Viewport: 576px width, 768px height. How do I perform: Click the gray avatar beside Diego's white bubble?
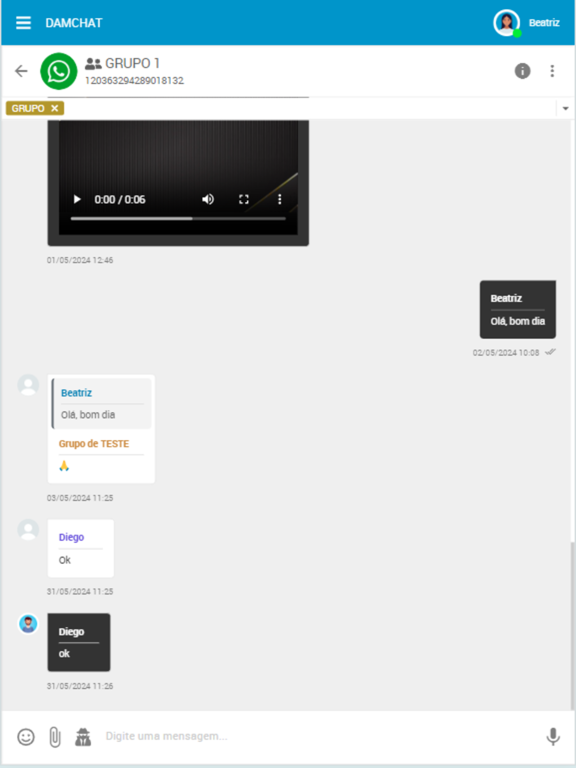(28, 530)
